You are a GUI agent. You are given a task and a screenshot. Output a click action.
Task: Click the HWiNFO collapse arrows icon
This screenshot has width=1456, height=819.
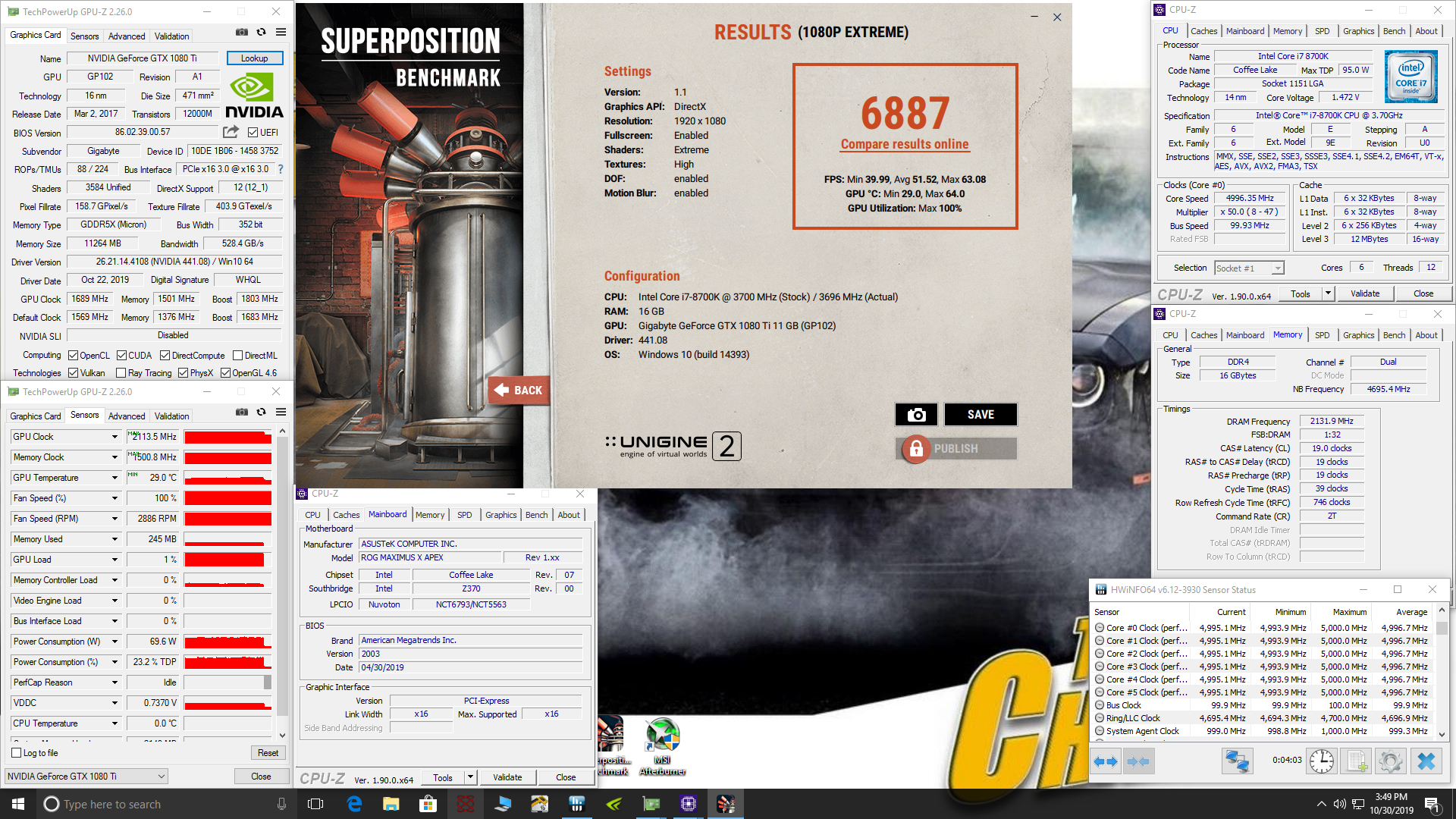click(x=1138, y=761)
